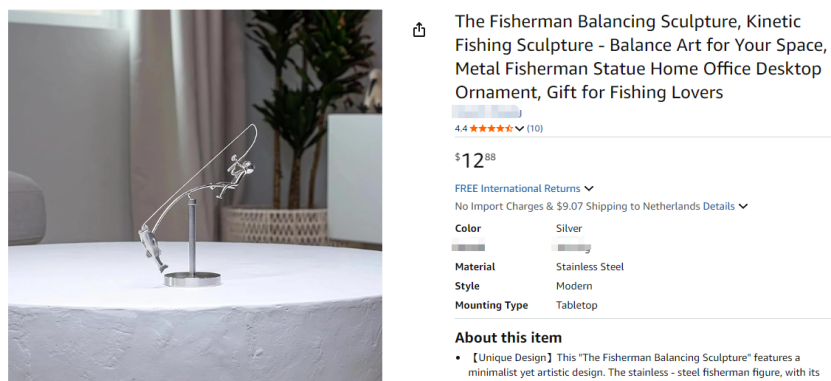Open the FREE International Returns link
This screenshot has width=831, height=381.
point(517,189)
